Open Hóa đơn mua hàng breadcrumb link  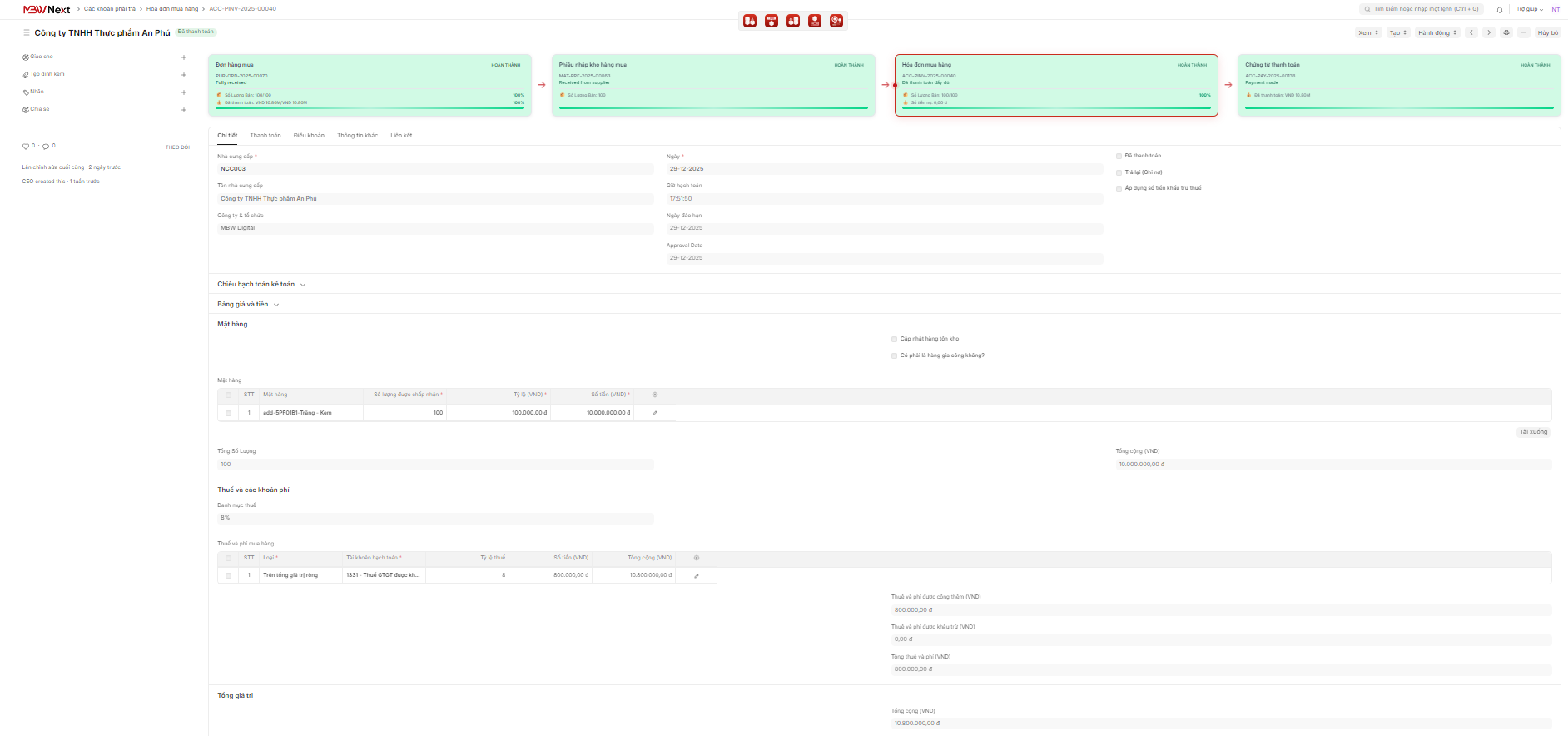tap(172, 9)
